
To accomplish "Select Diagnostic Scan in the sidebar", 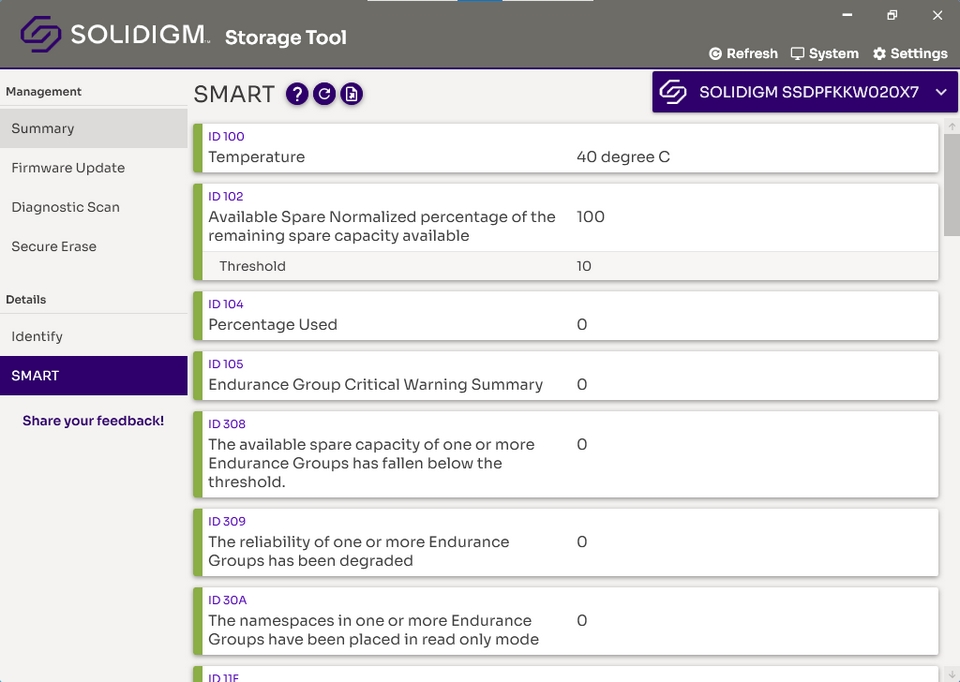I will 94,207.
